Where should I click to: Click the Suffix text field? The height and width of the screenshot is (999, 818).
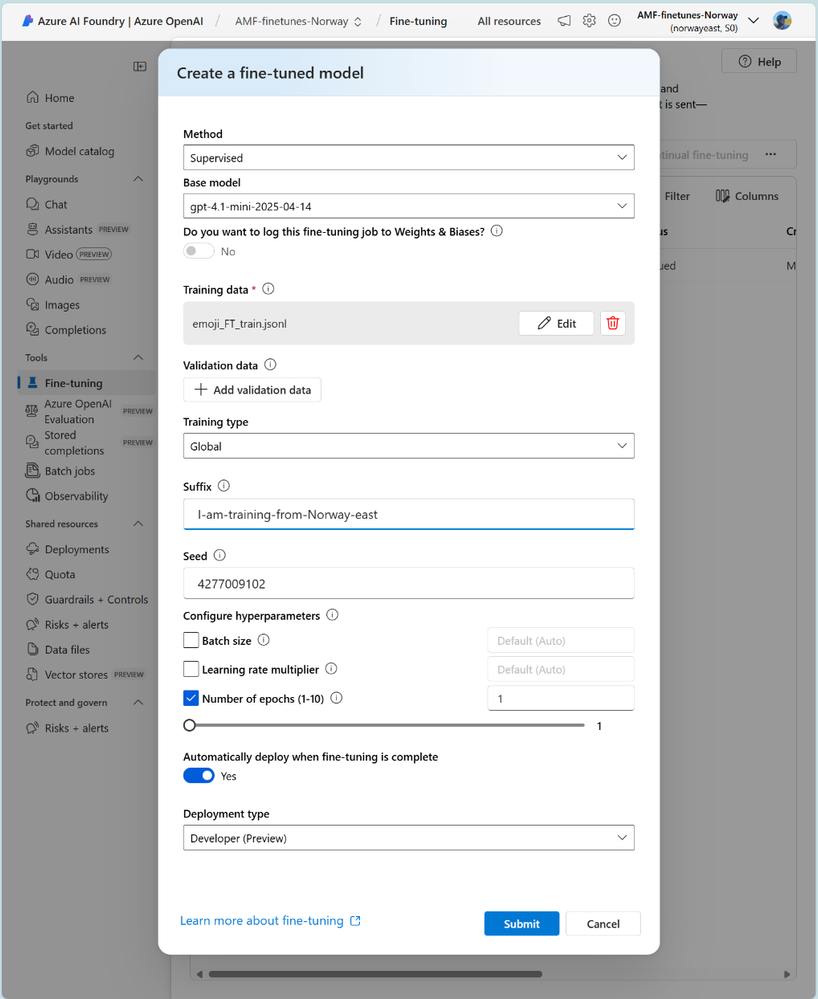tap(408, 514)
